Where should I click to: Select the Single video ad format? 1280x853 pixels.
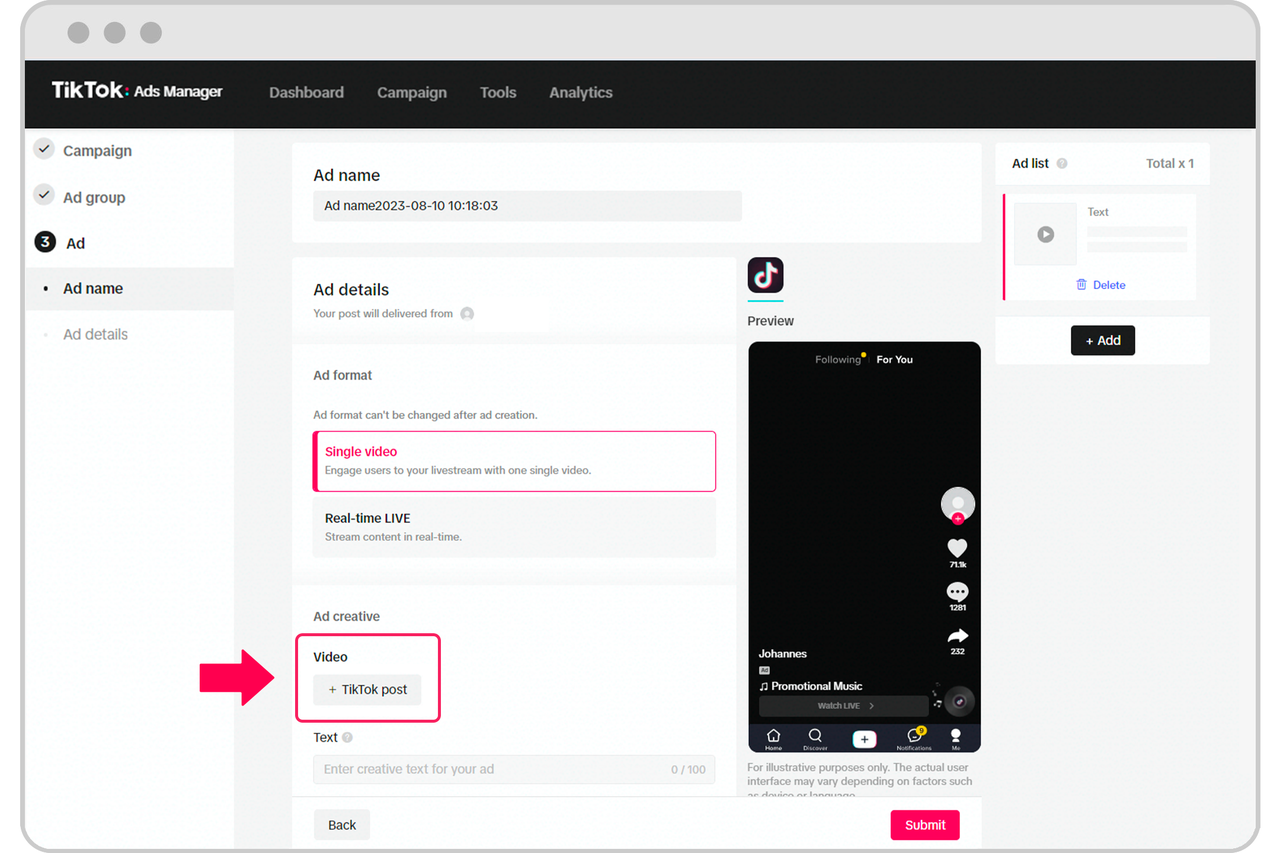(515, 461)
